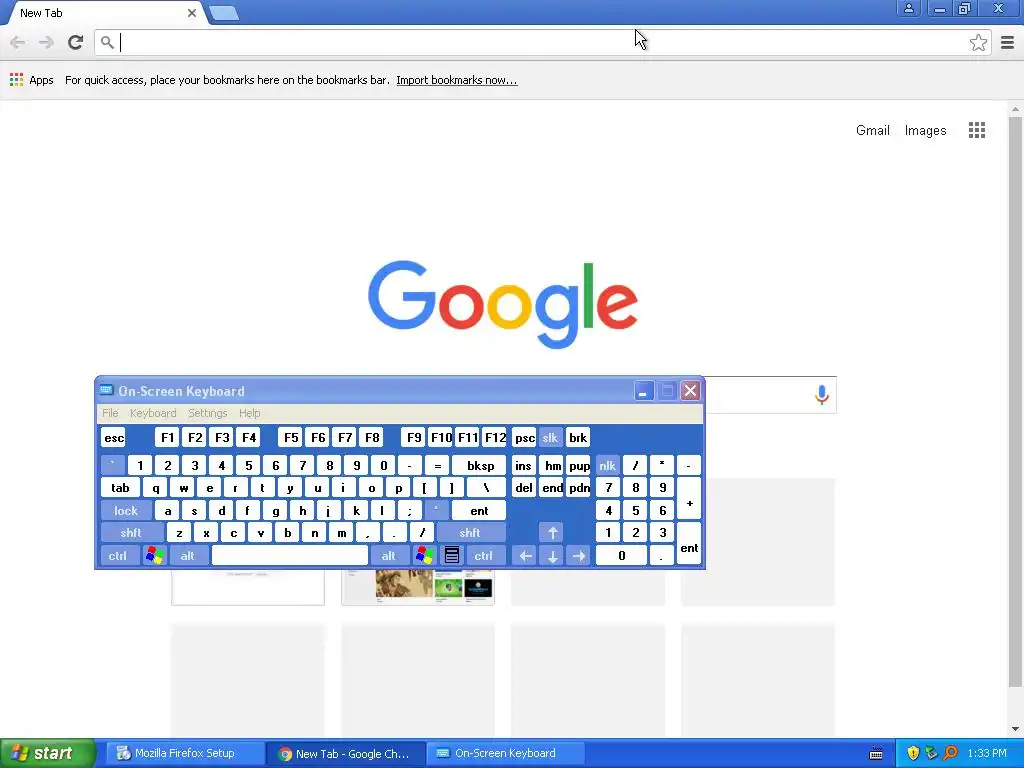Toggle the right alt key

(389, 556)
